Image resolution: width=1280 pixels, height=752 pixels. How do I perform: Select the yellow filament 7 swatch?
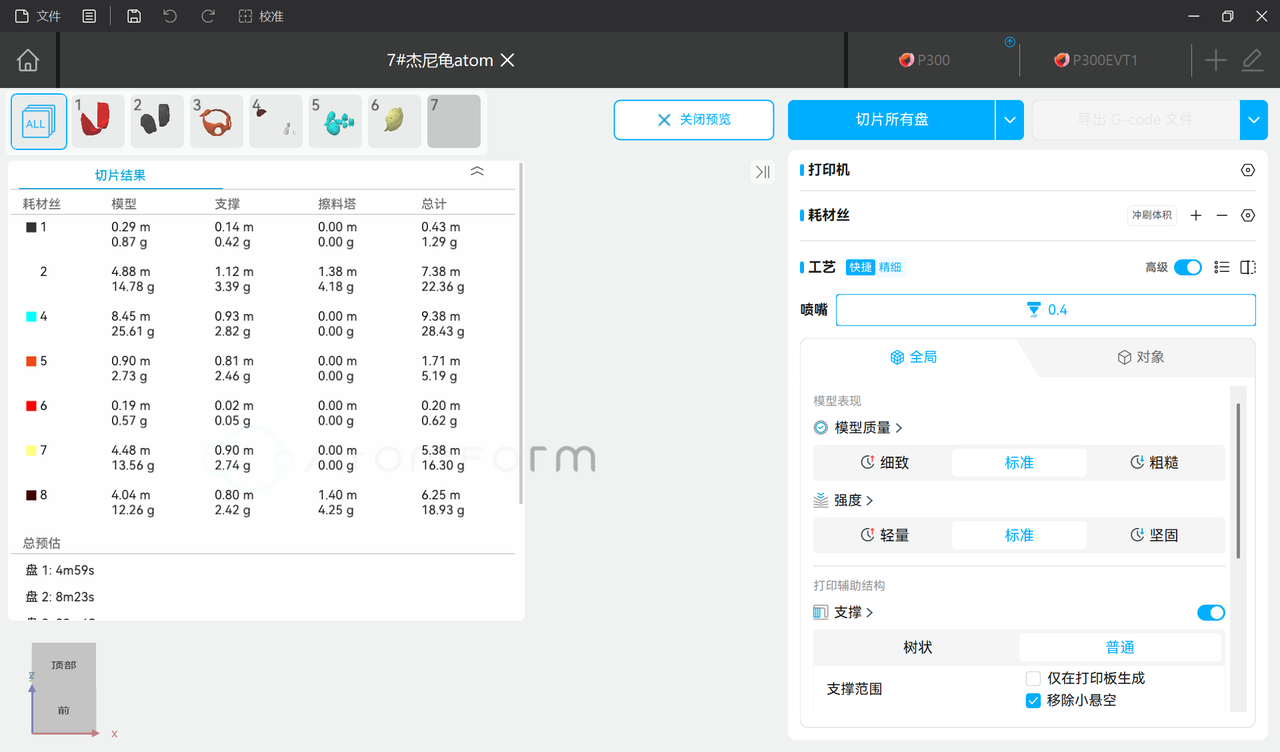click(31, 451)
